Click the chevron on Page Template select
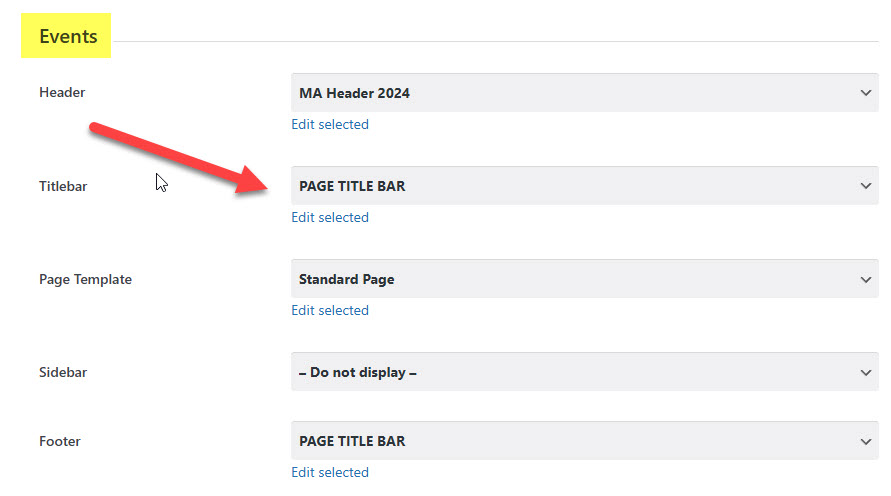This screenshot has height=496, width=891. point(865,280)
